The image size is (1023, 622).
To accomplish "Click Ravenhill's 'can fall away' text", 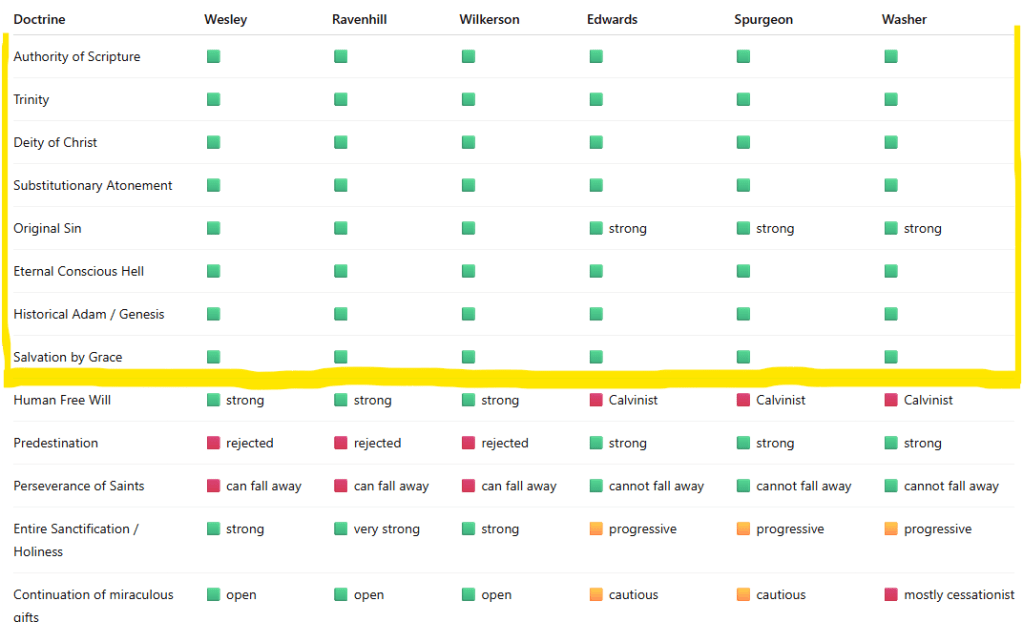I will click(391, 486).
